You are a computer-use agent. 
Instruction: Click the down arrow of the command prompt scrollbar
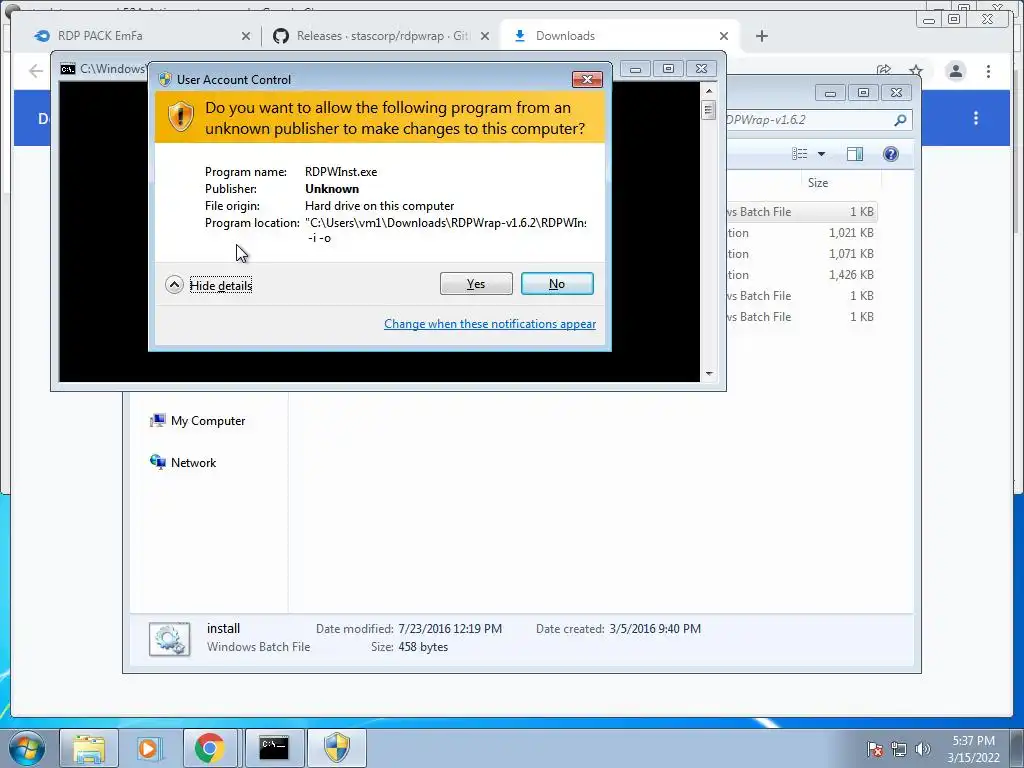pyautogui.click(x=709, y=374)
